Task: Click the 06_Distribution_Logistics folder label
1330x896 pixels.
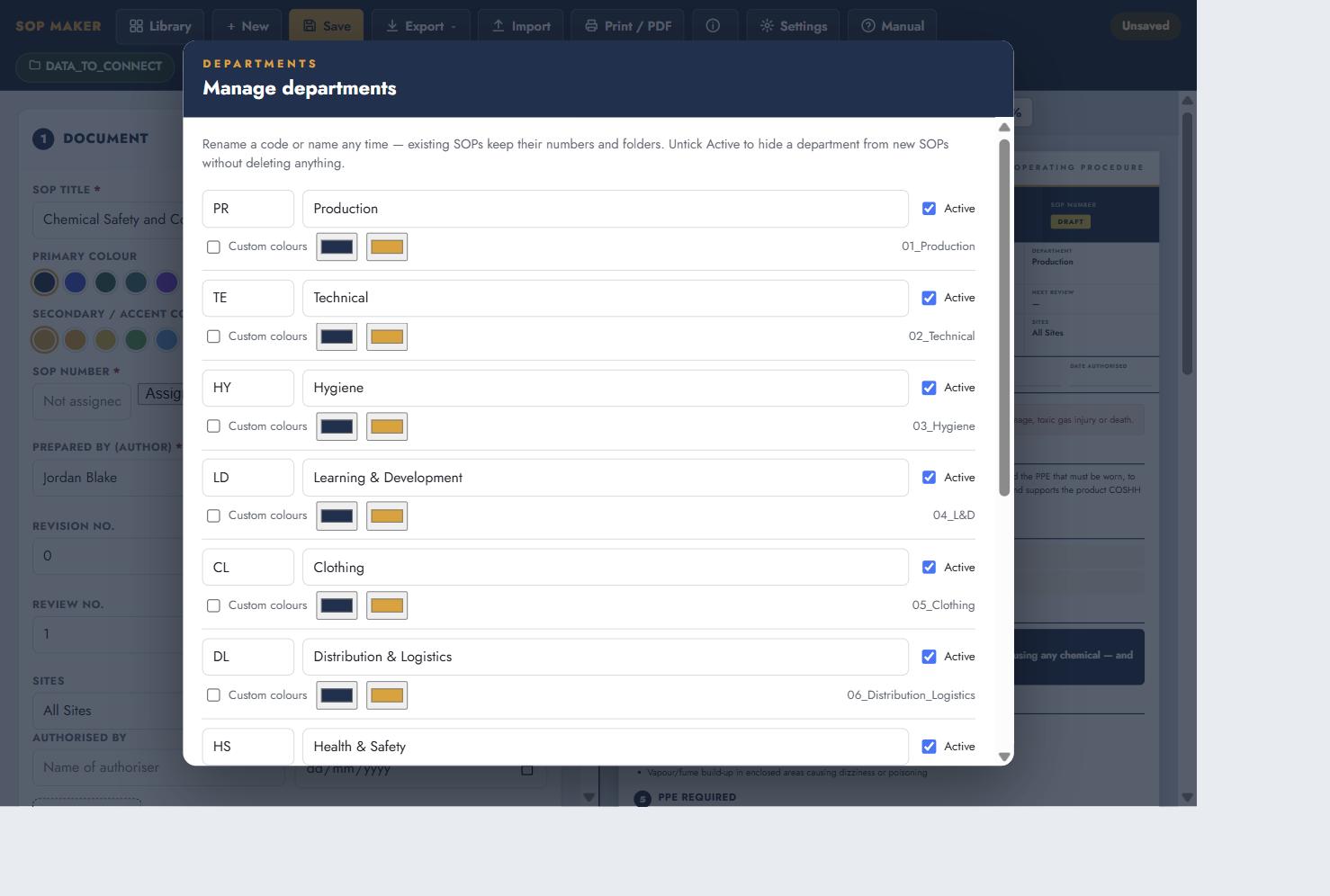Action: [x=911, y=695]
